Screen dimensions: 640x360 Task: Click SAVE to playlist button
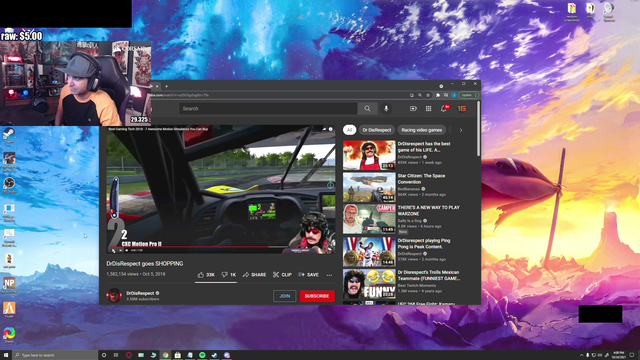click(x=309, y=275)
